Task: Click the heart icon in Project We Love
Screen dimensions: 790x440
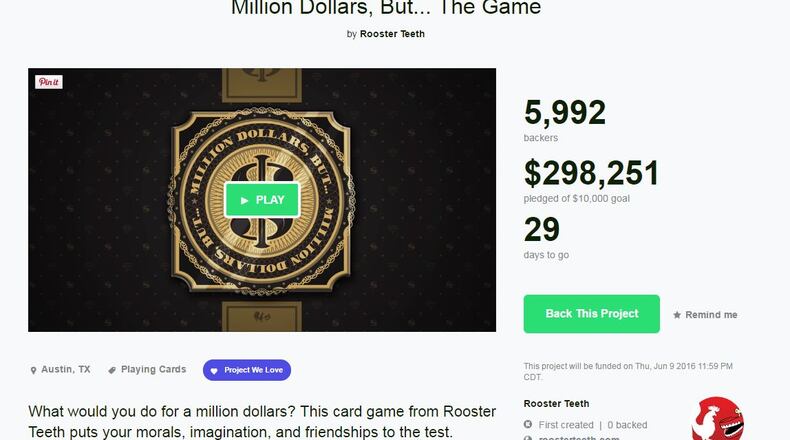Action: (213, 370)
